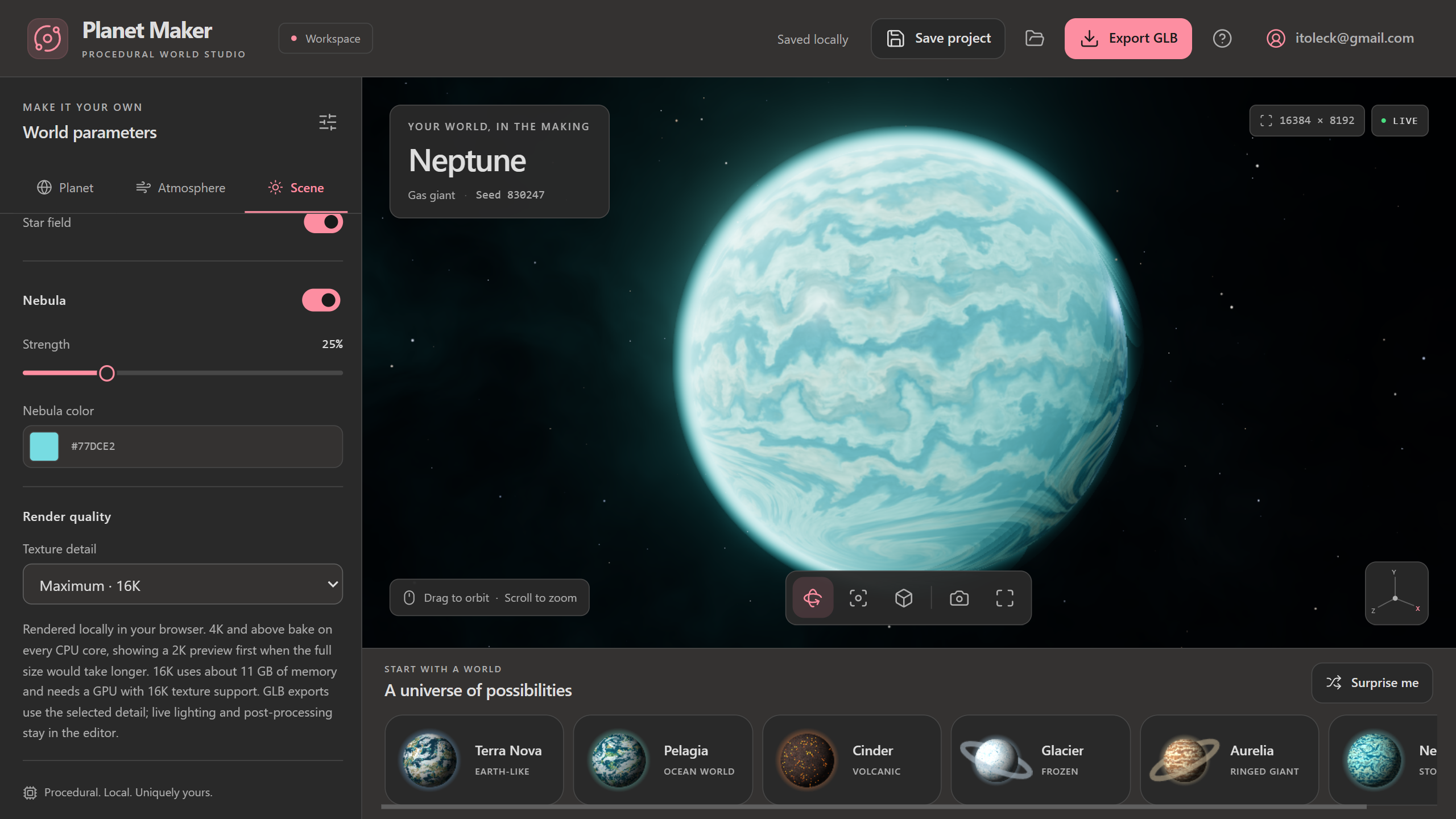Click the Neptune world name title
This screenshot has width=1456, height=819.
tap(468, 161)
